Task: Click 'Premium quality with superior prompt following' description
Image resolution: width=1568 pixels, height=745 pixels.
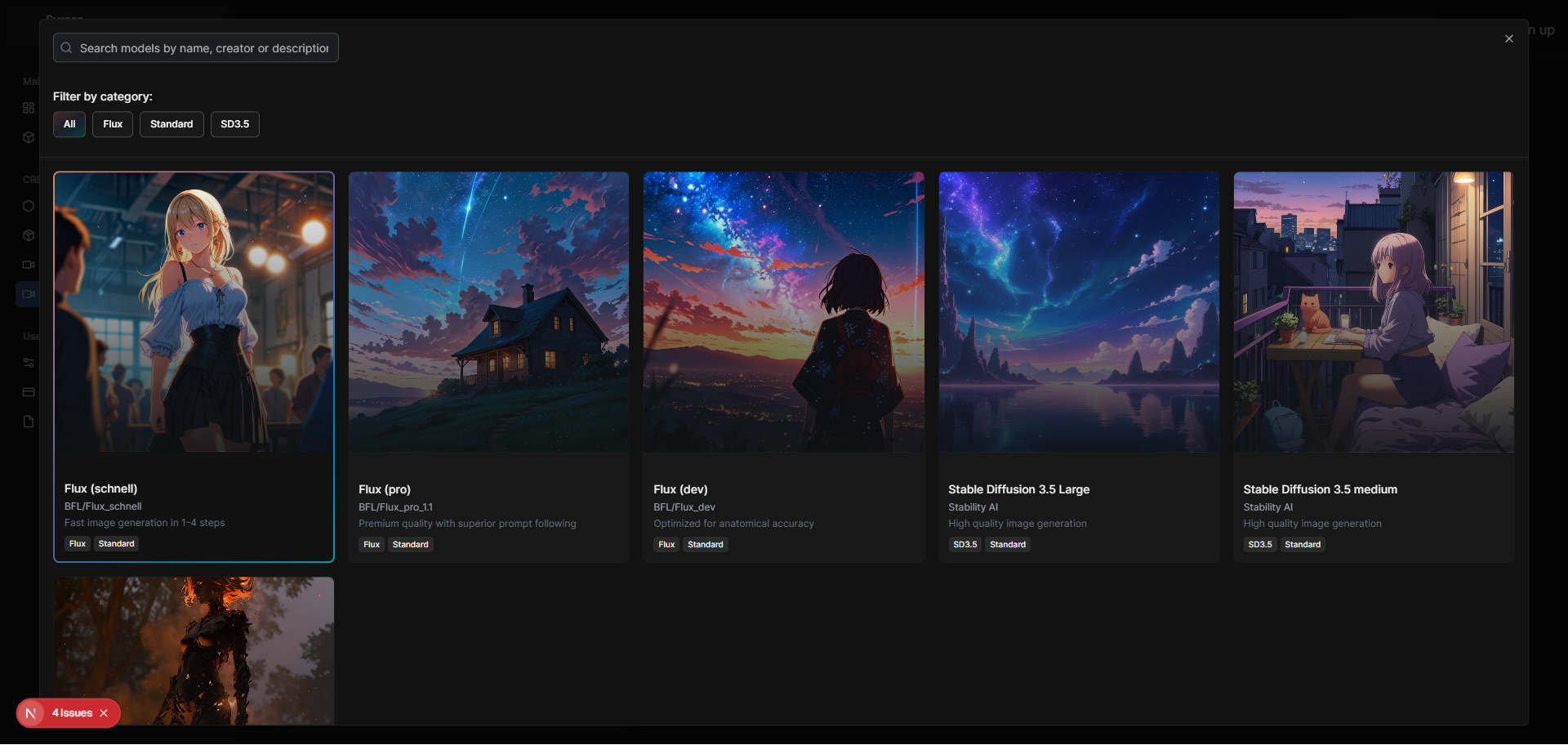Action: pos(467,524)
